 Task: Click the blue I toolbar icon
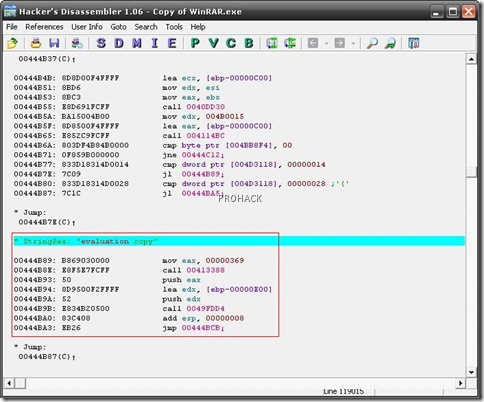coord(155,43)
